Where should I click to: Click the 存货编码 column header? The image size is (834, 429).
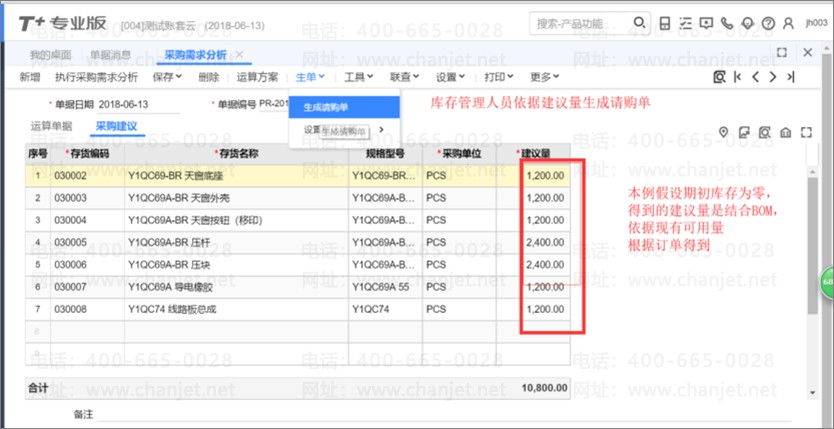pos(87,154)
